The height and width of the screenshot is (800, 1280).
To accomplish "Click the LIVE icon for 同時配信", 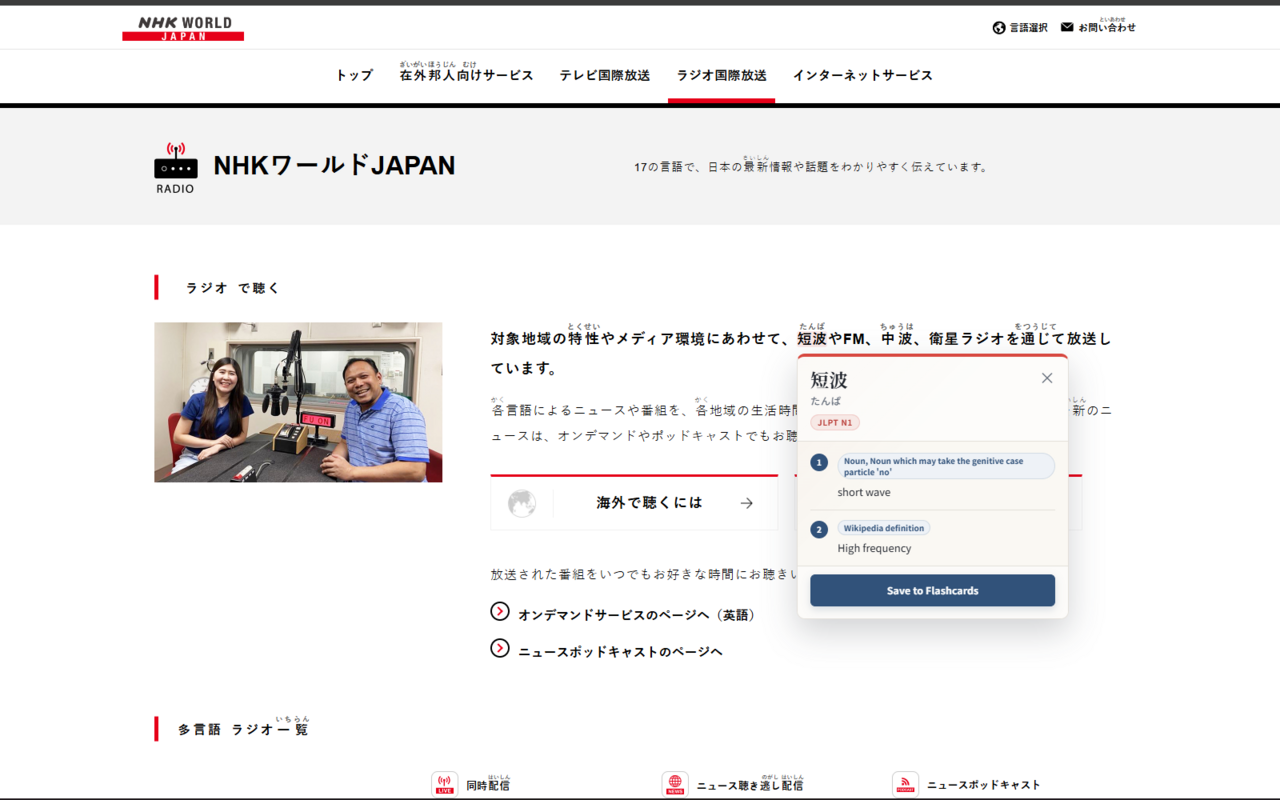I will (x=445, y=785).
